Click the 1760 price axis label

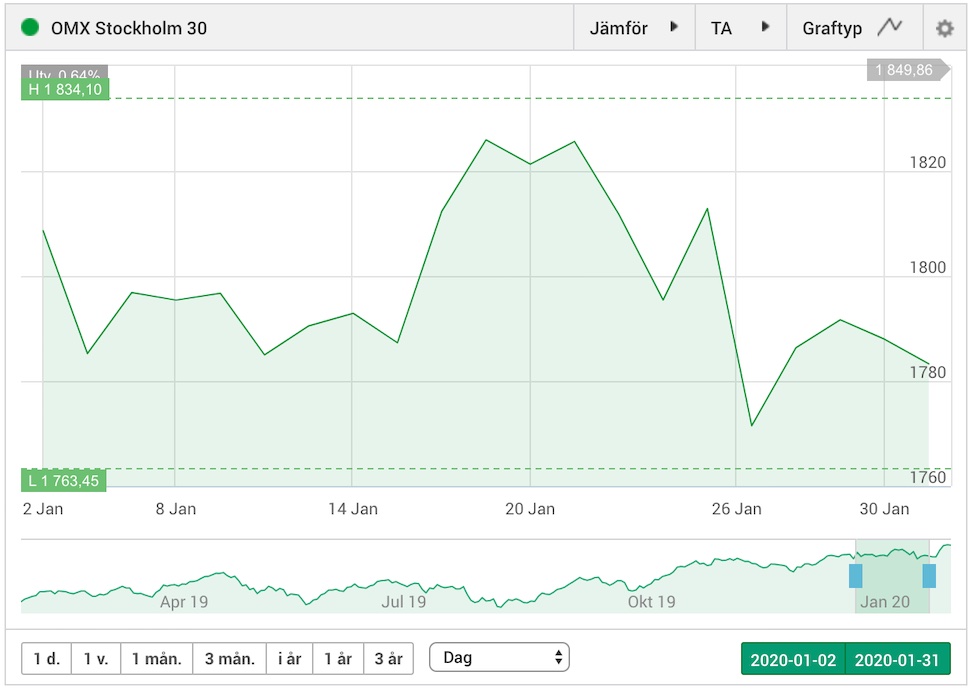[x=928, y=477]
